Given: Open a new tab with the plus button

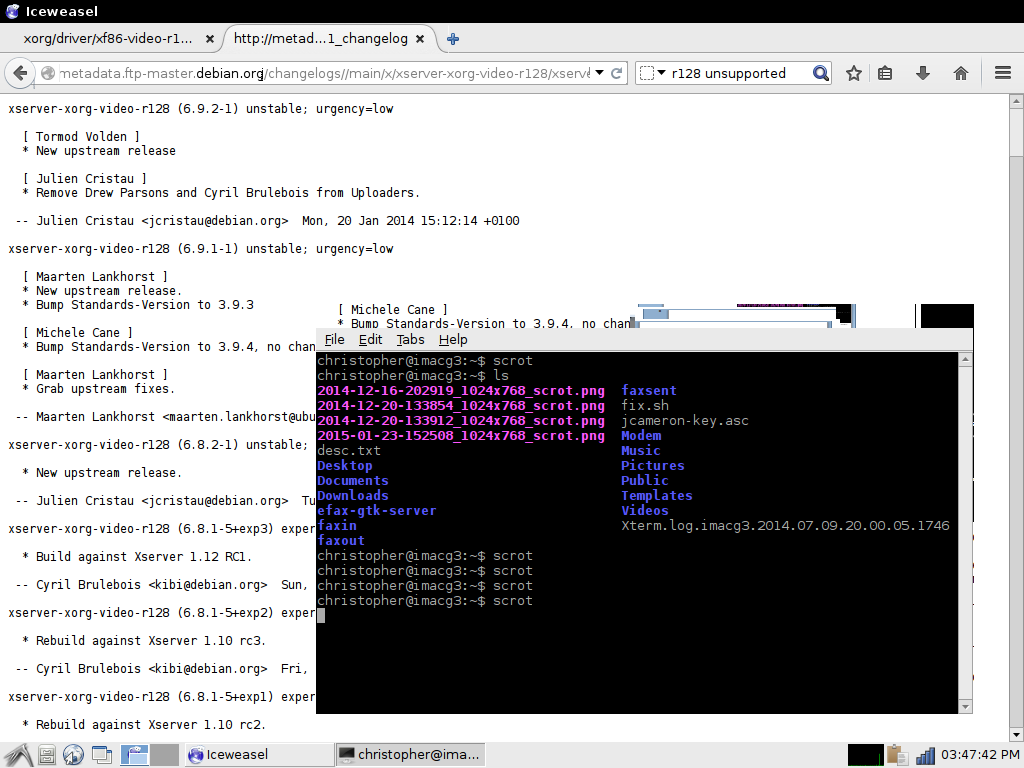Looking at the screenshot, I should 453,39.
